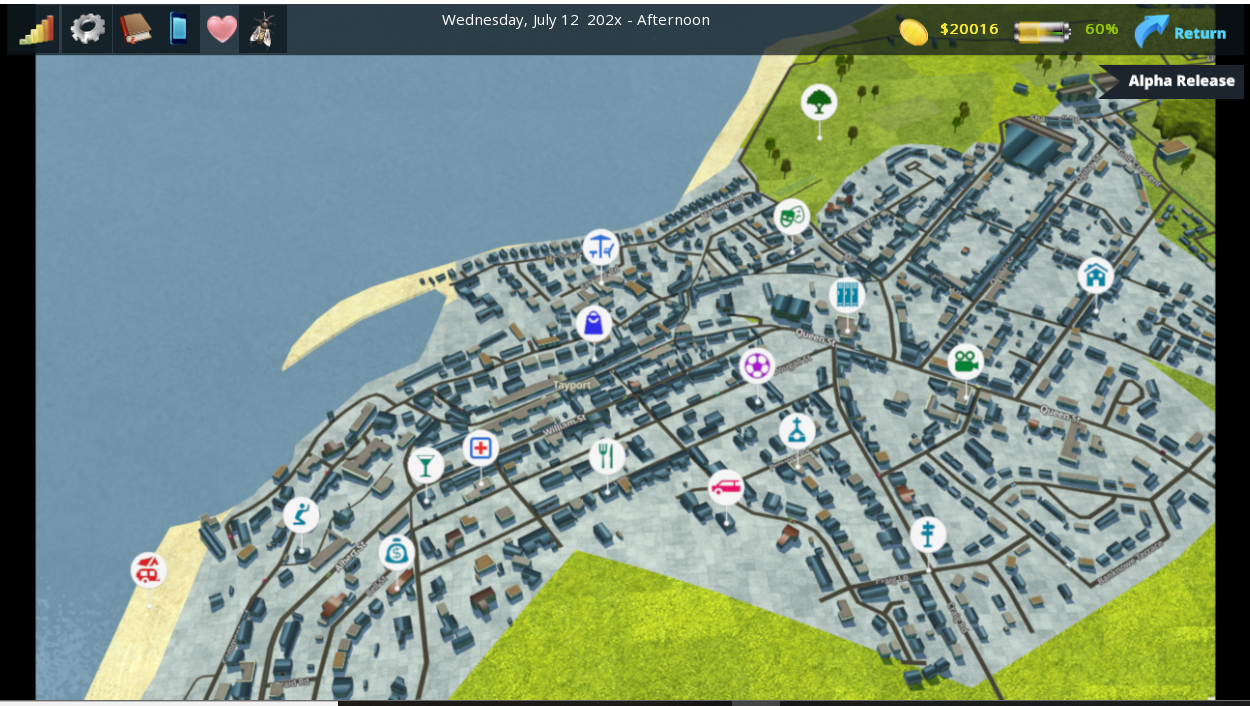Open the journal book icon
Image resolution: width=1250 pixels, height=706 pixels.
(135, 29)
